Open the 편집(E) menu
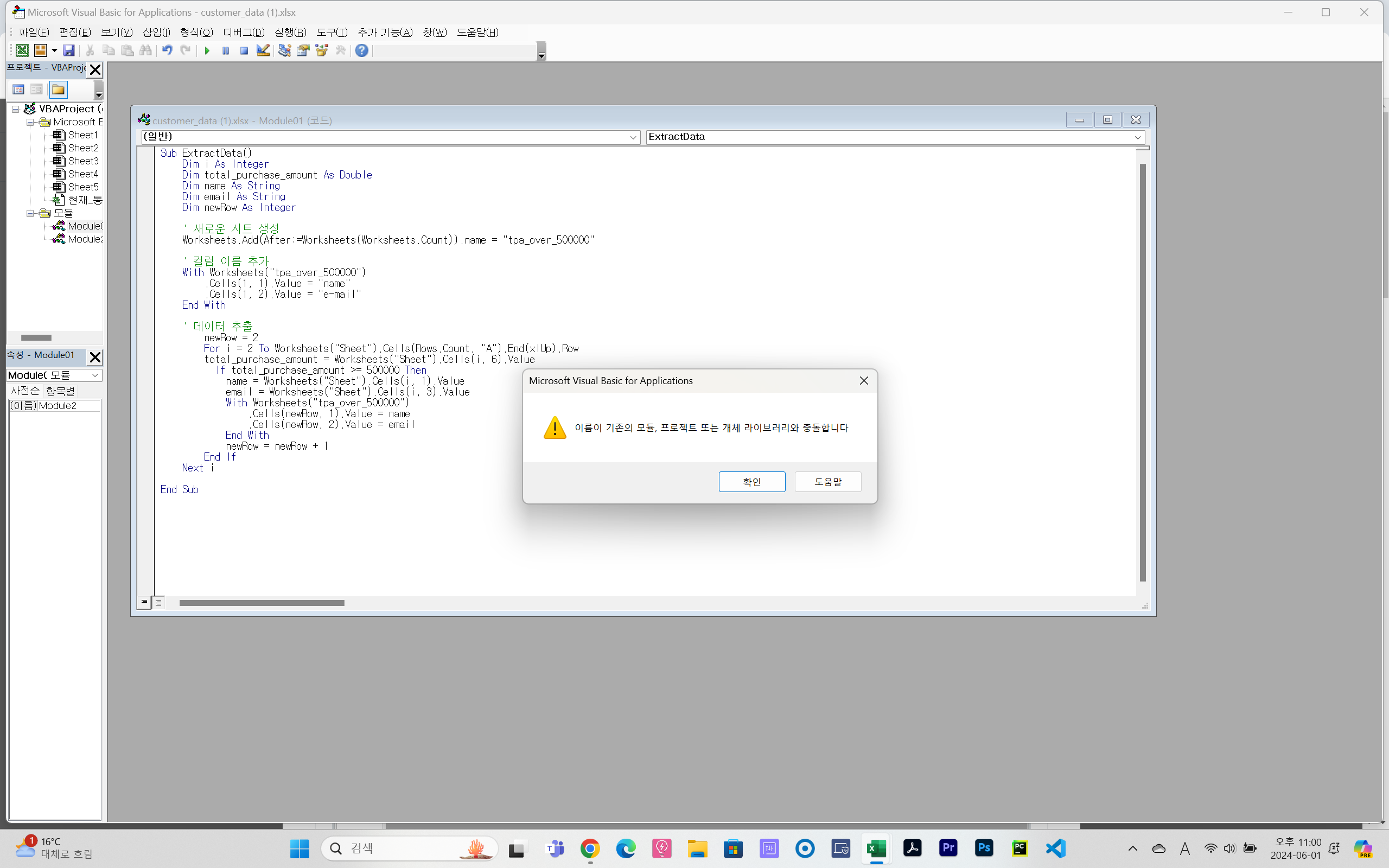 pos(75,32)
